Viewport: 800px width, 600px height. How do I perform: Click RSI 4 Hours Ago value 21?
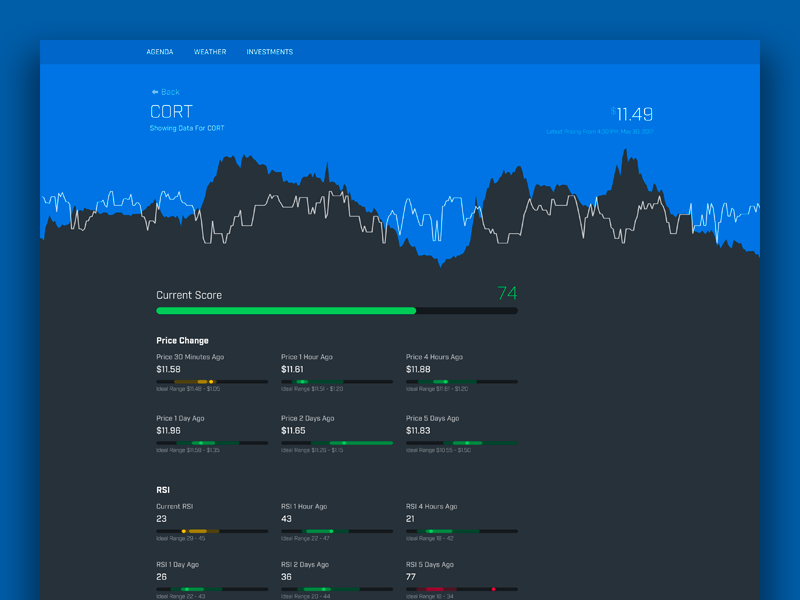click(410, 519)
